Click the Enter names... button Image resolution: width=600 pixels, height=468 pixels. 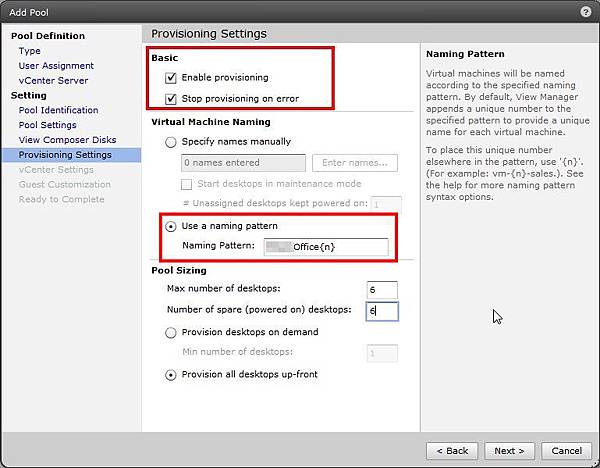(x=355, y=163)
